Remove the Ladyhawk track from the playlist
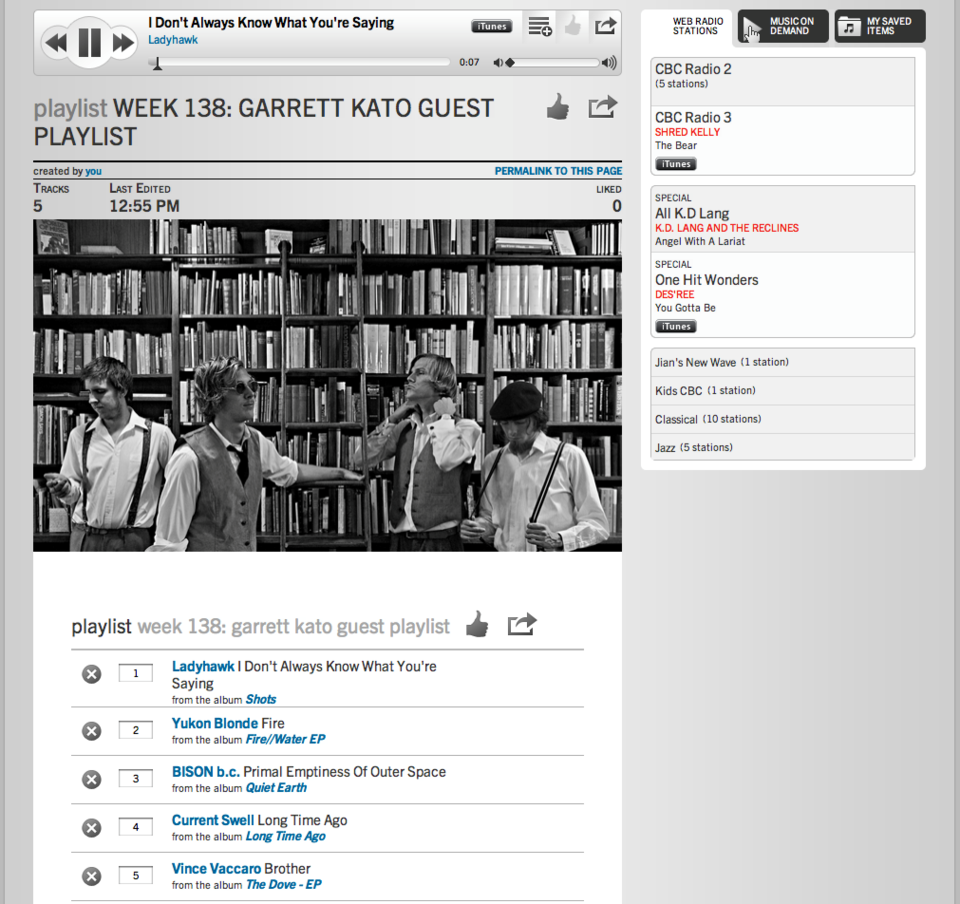This screenshot has width=960, height=904. pyautogui.click(x=92, y=674)
